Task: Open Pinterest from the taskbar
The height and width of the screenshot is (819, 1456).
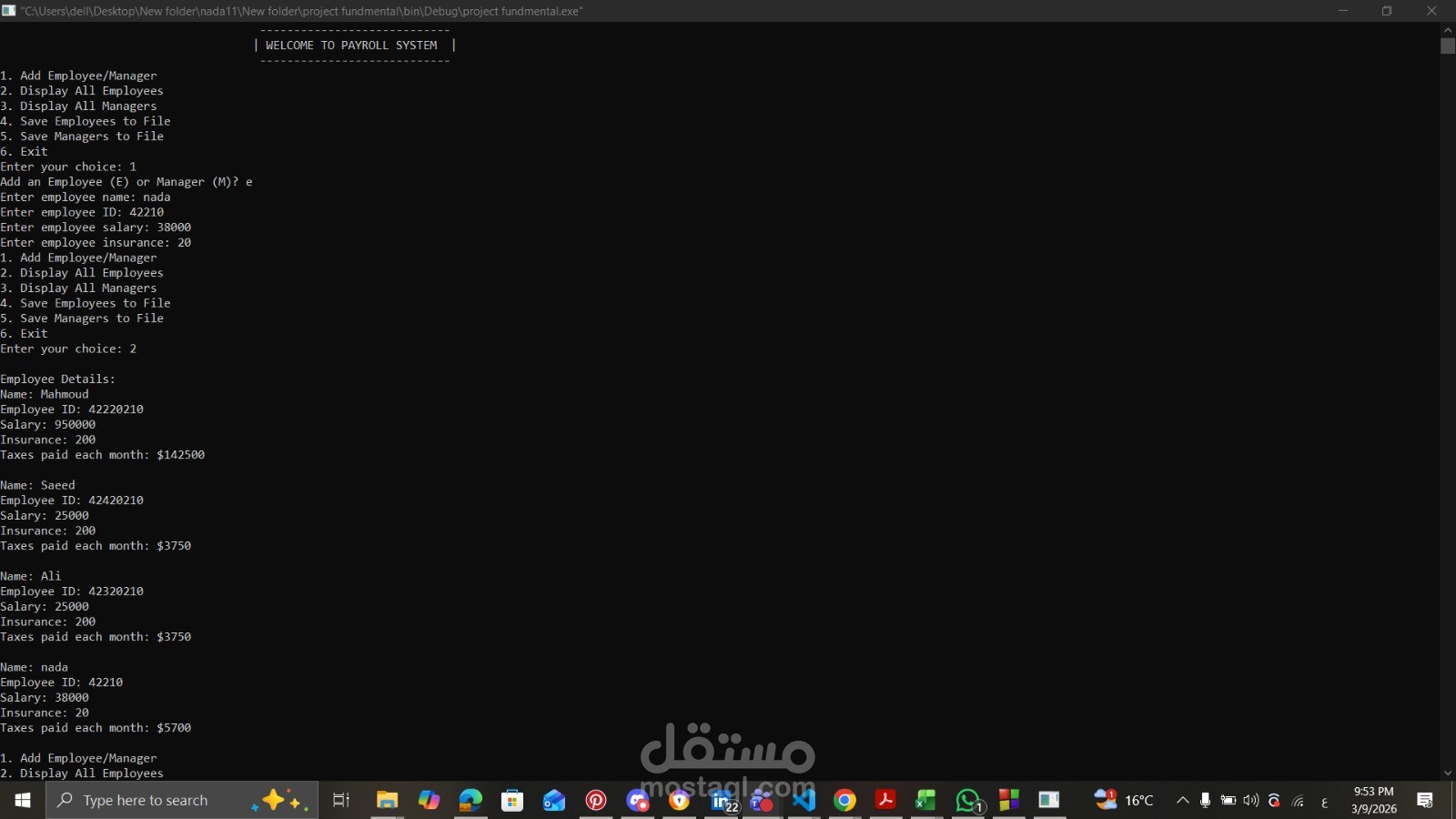Action: click(x=596, y=800)
